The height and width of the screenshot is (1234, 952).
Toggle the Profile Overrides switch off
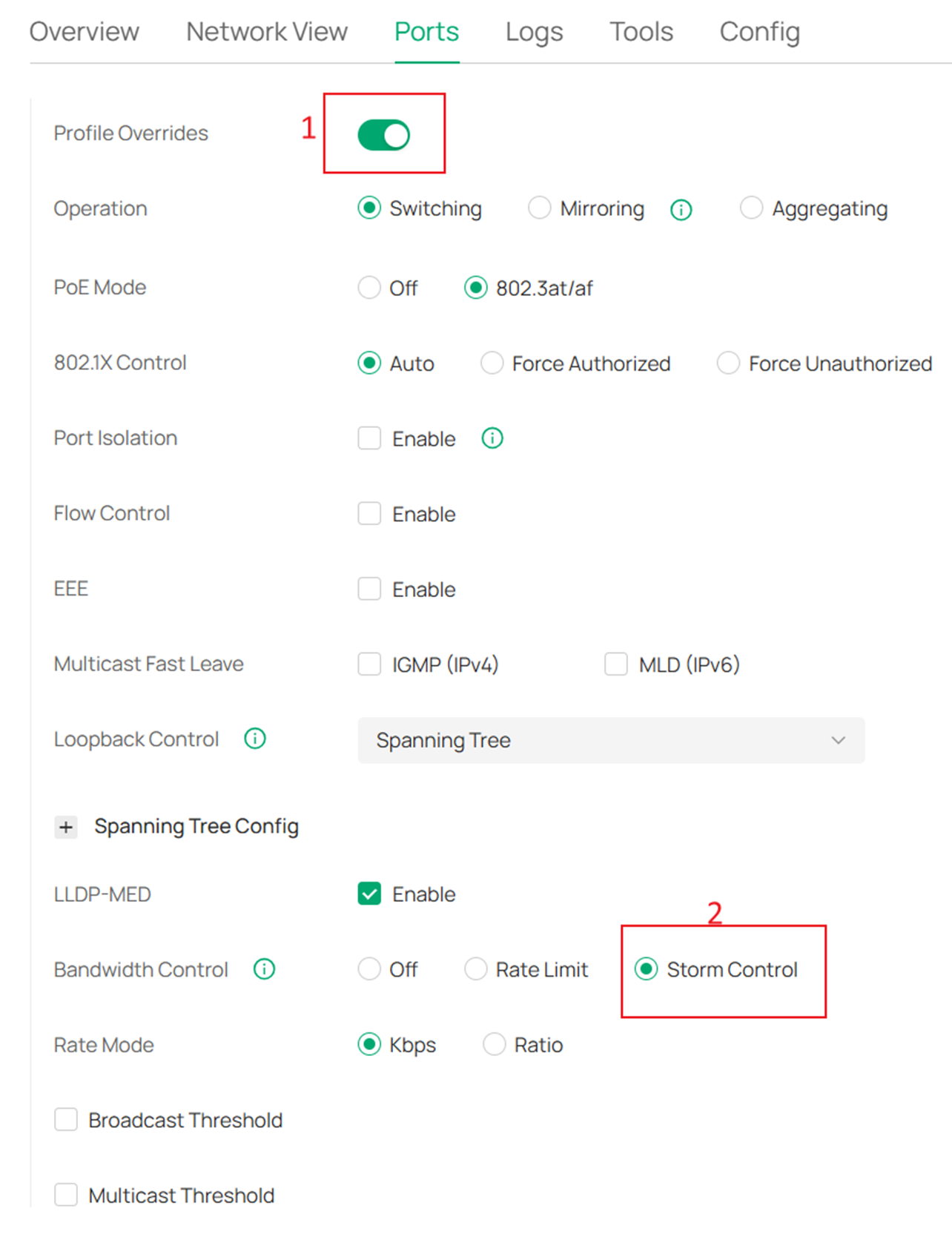383,134
